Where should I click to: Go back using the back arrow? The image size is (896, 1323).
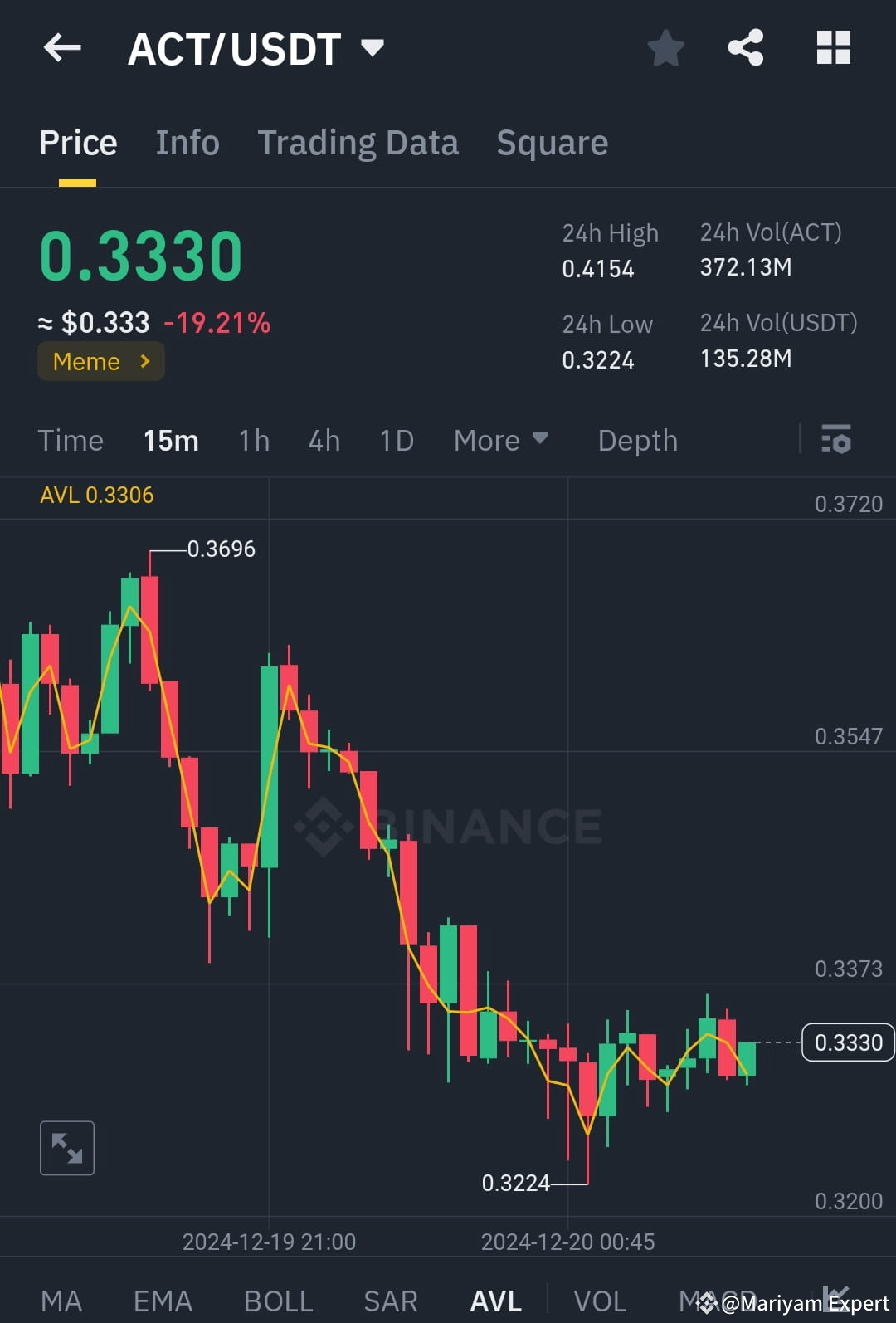pos(61,47)
